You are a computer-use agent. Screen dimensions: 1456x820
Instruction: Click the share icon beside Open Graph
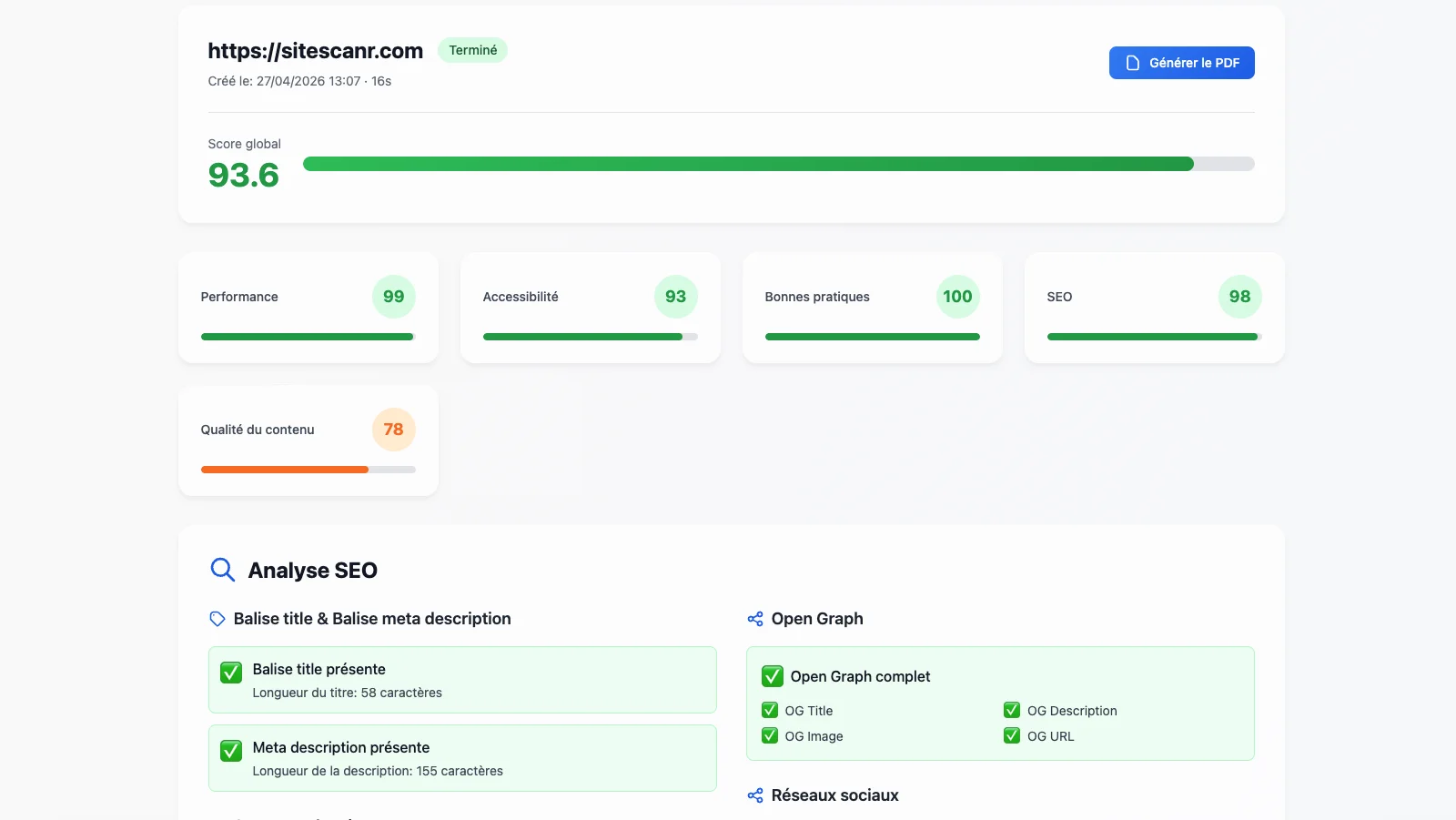pos(754,619)
